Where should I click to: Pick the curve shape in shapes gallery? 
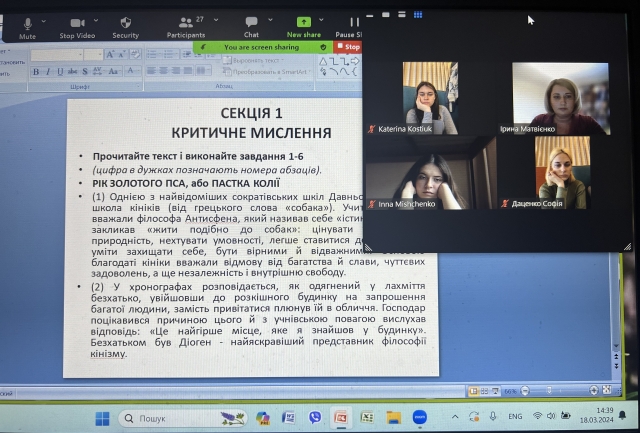pyautogui.click(x=344, y=72)
